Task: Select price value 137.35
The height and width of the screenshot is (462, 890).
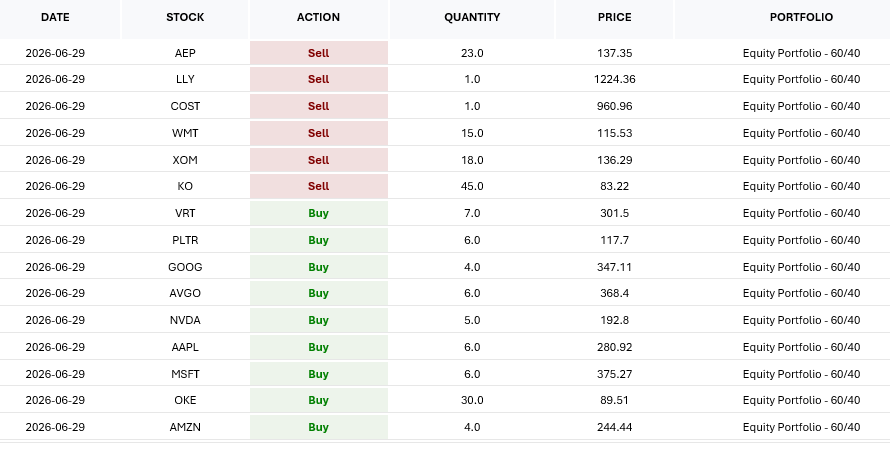Action: pyautogui.click(x=615, y=53)
